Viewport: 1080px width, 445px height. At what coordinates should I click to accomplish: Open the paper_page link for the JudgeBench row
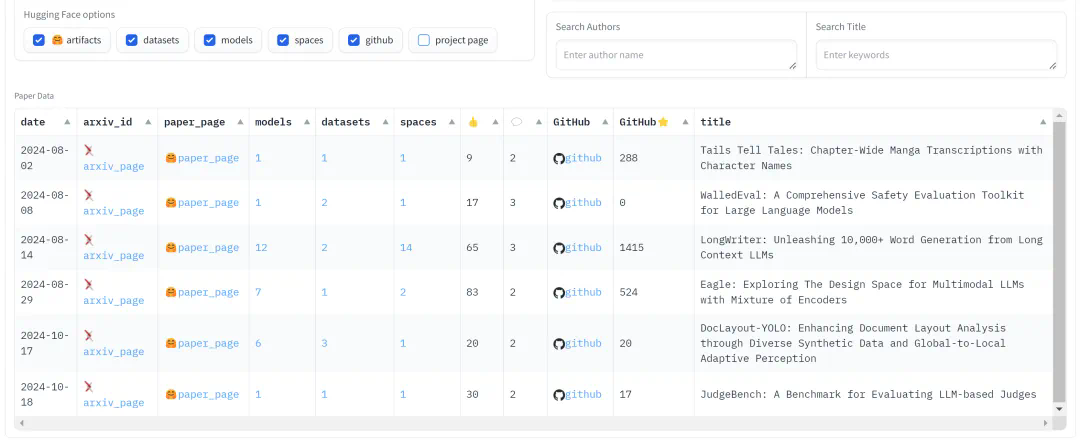[x=208, y=395]
